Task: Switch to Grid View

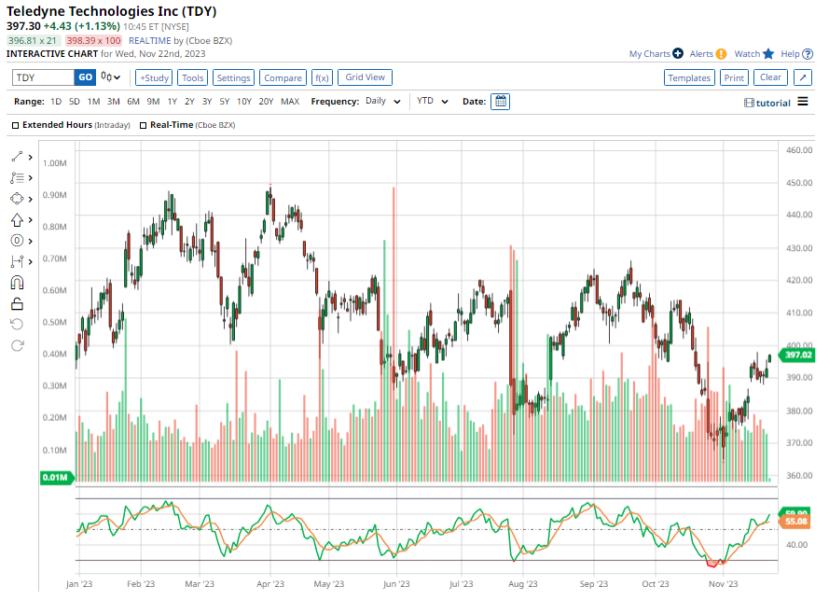Action: click(365, 77)
